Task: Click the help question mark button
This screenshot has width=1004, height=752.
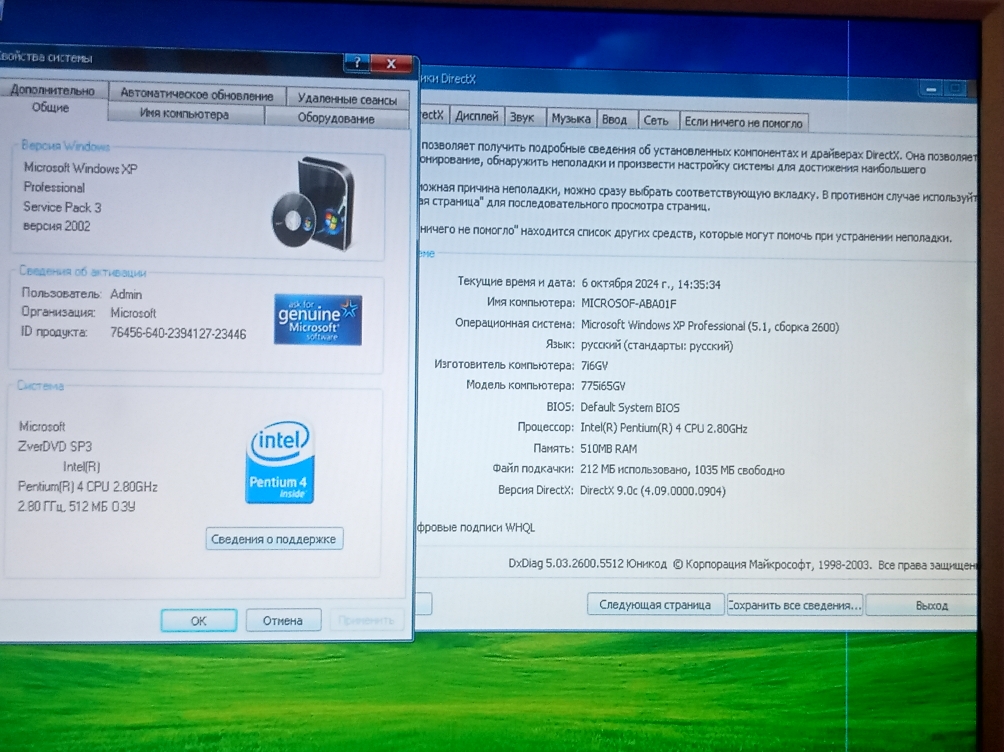Action: pos(357,63)
